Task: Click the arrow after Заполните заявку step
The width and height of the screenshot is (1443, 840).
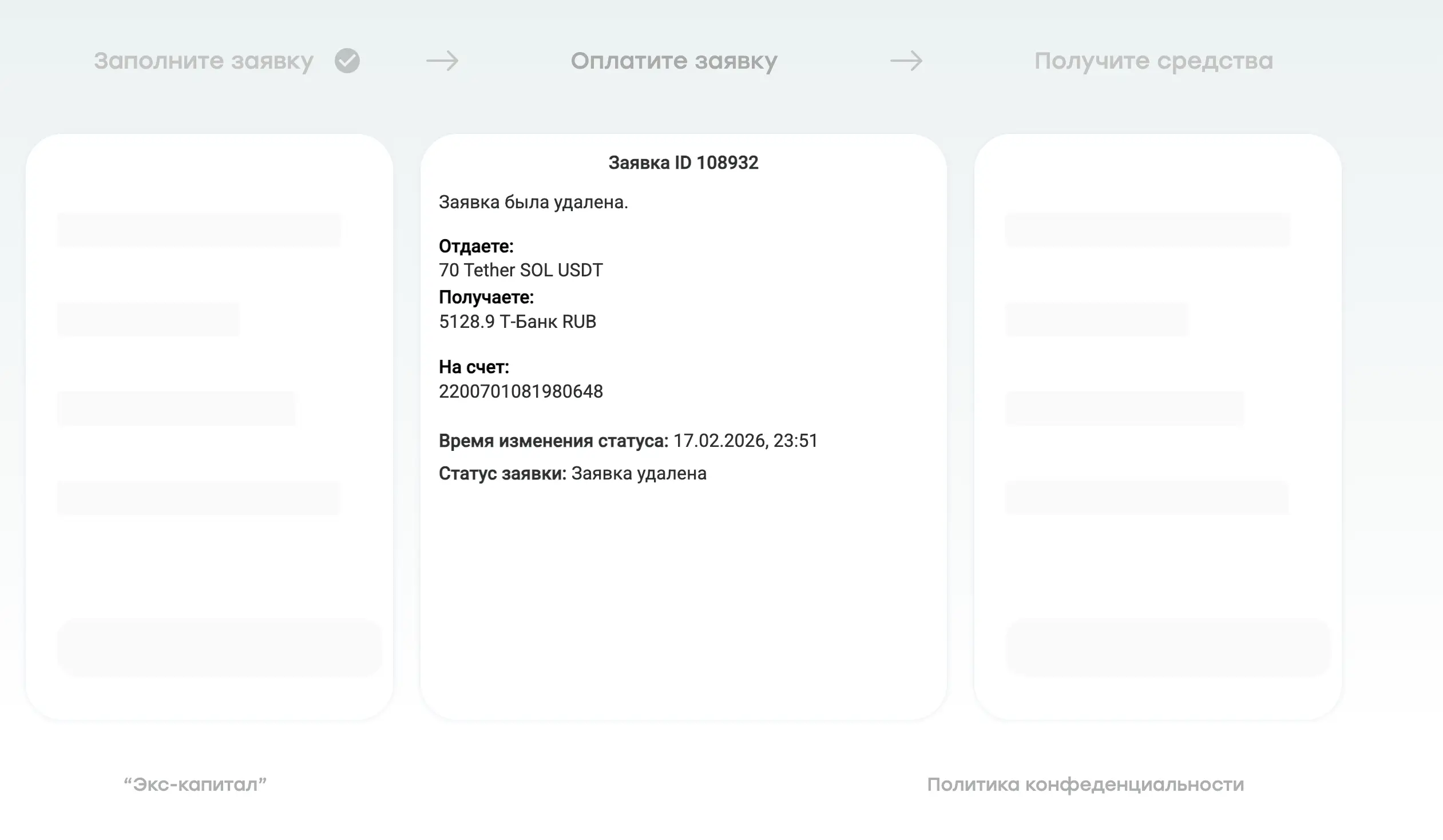Action: 442,61
